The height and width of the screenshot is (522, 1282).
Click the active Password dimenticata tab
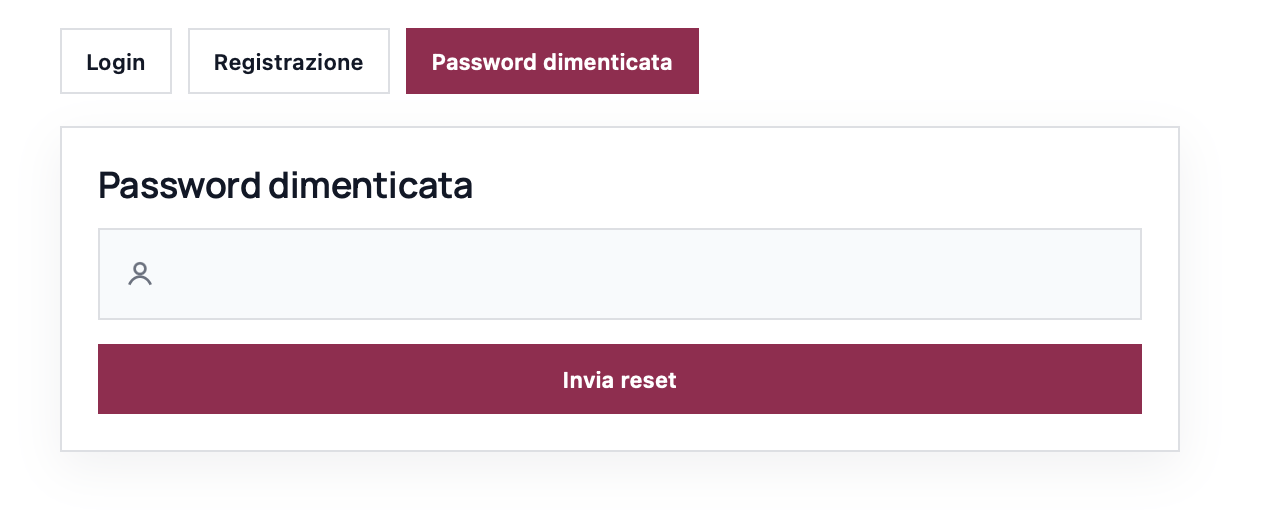coord(552,62)
